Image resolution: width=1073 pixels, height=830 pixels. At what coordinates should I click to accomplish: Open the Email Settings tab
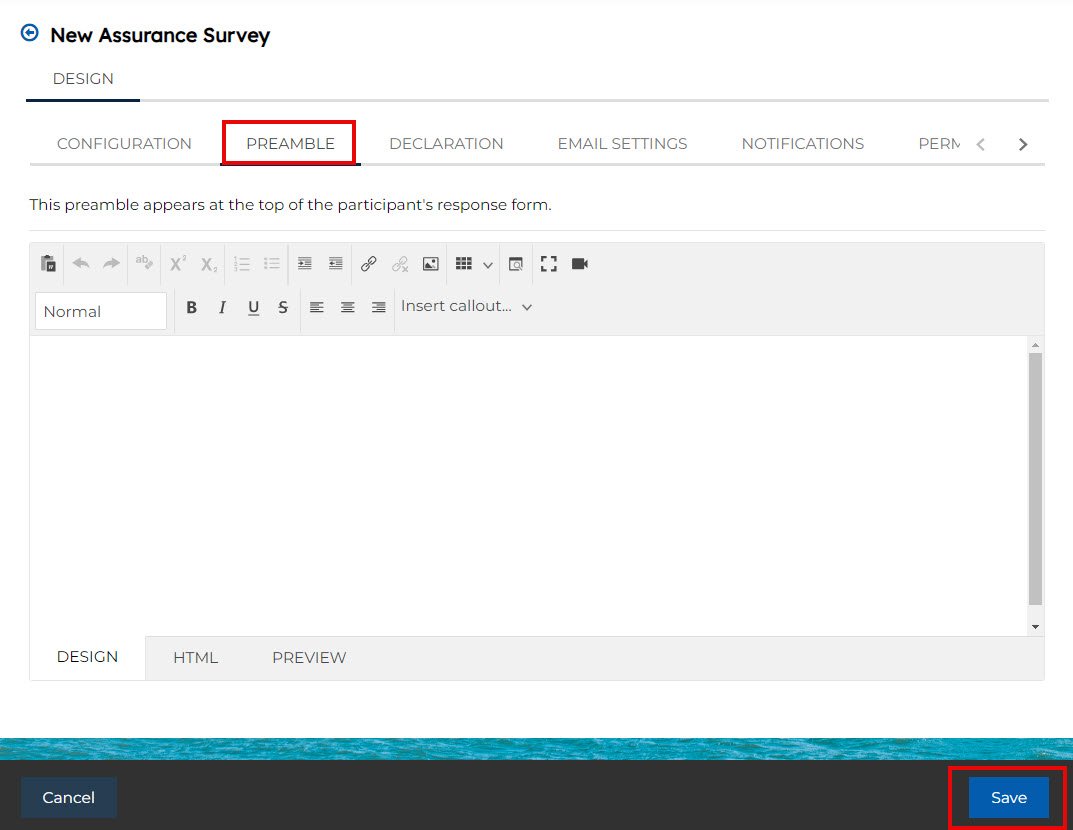622,144
